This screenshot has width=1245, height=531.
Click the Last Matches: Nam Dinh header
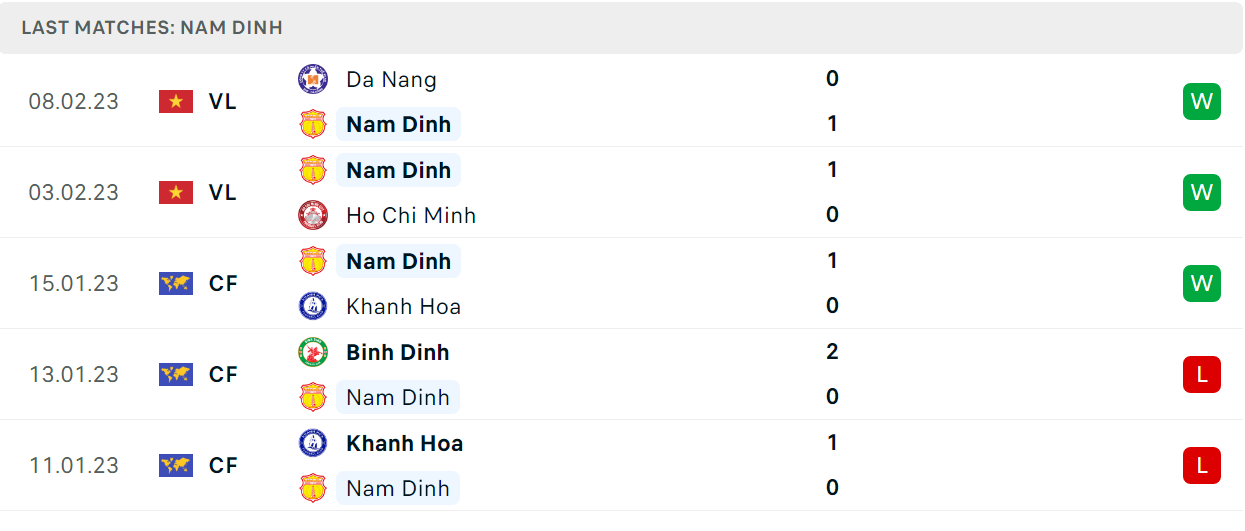[152, 28]
